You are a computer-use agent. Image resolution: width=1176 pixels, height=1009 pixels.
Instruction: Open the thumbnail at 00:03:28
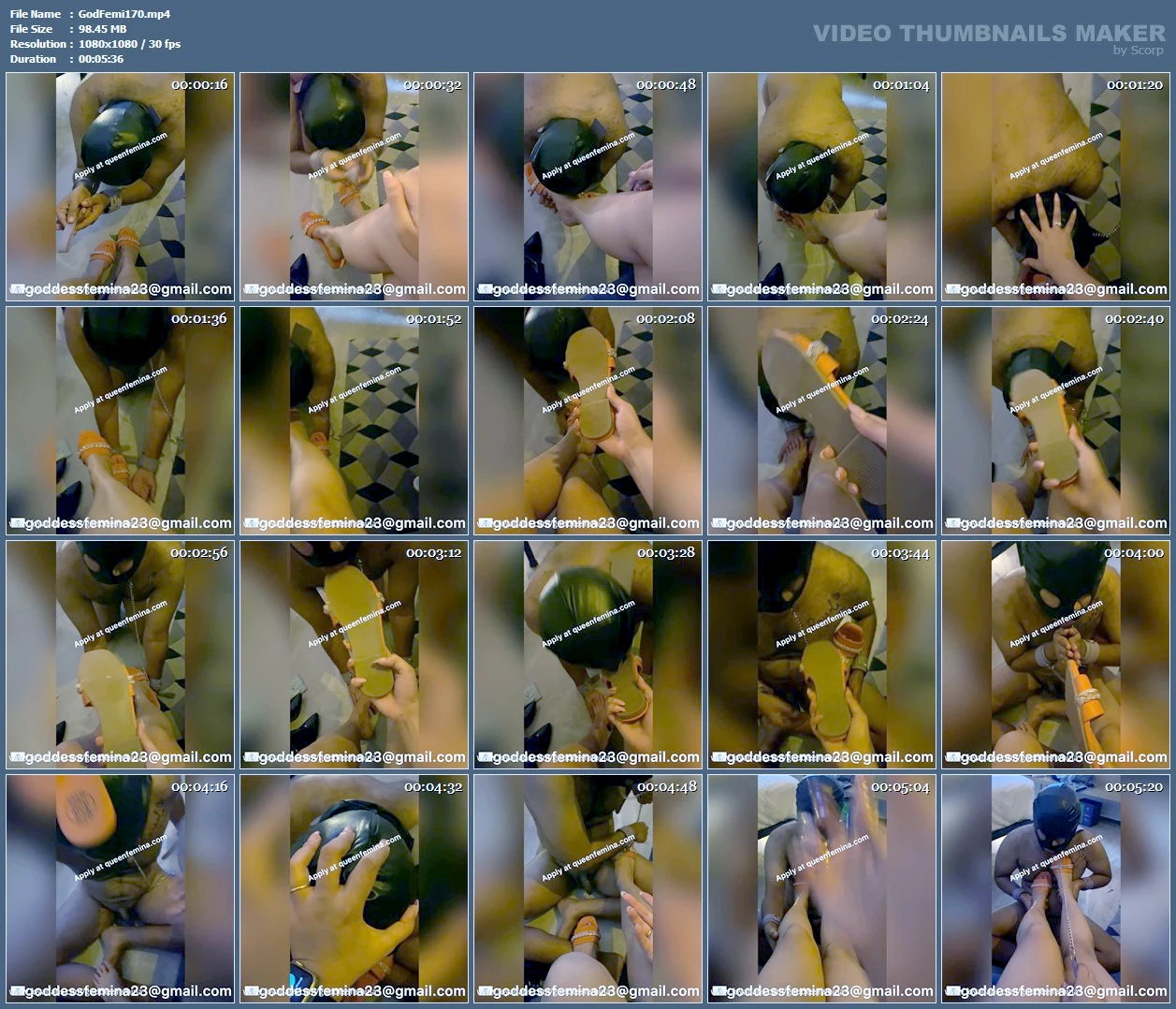(588, 655)
